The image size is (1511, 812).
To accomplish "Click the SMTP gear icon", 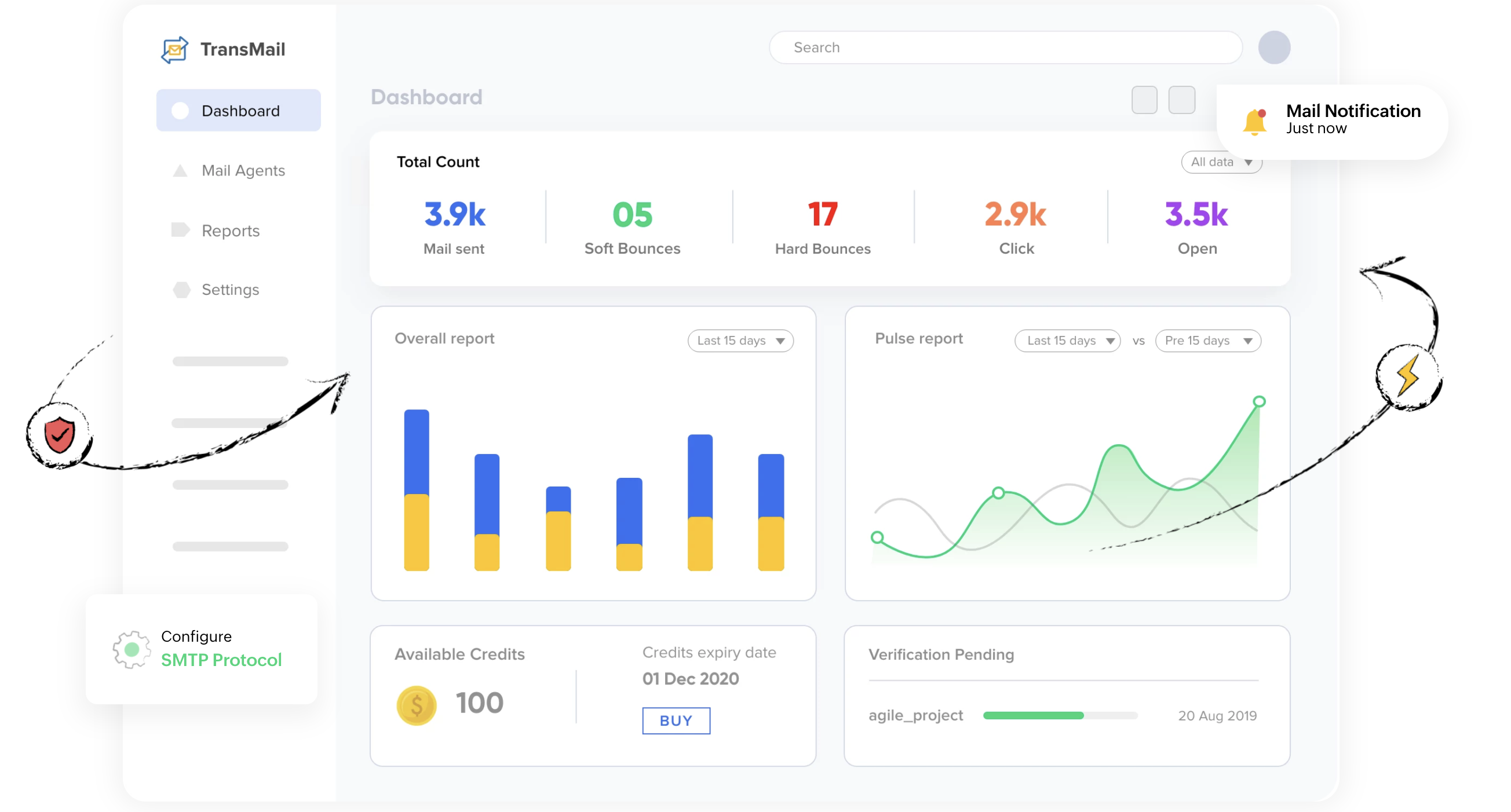I will tap(132, 649).
